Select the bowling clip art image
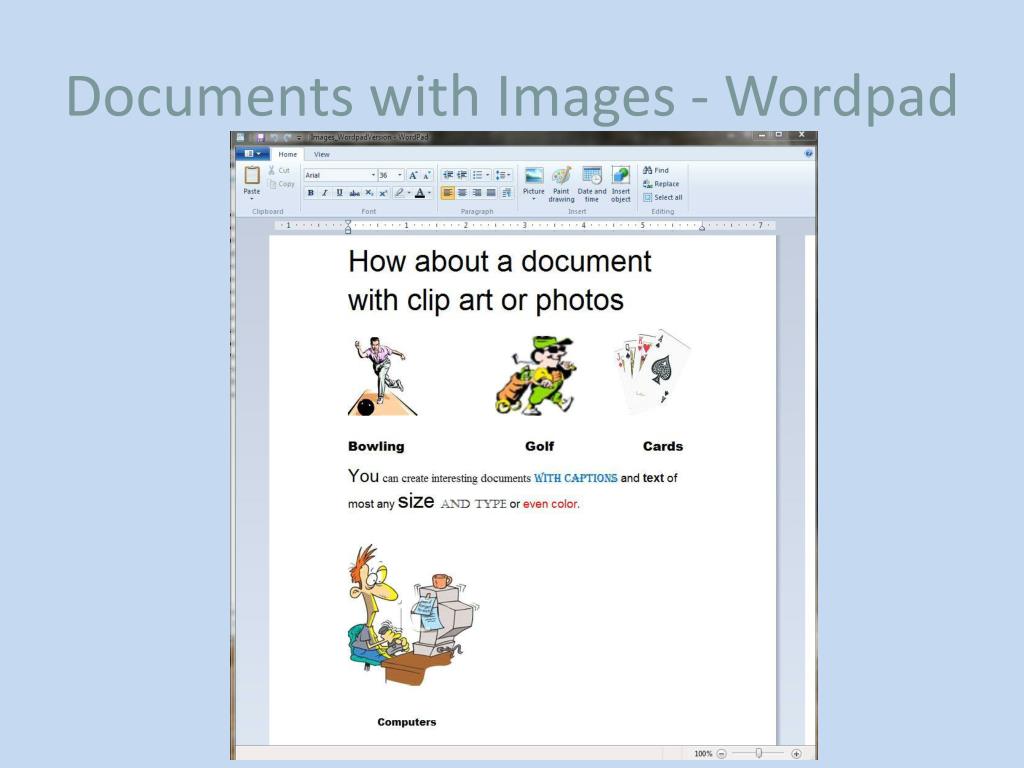This screenshot has height=768, width=1024. (382, 376)
